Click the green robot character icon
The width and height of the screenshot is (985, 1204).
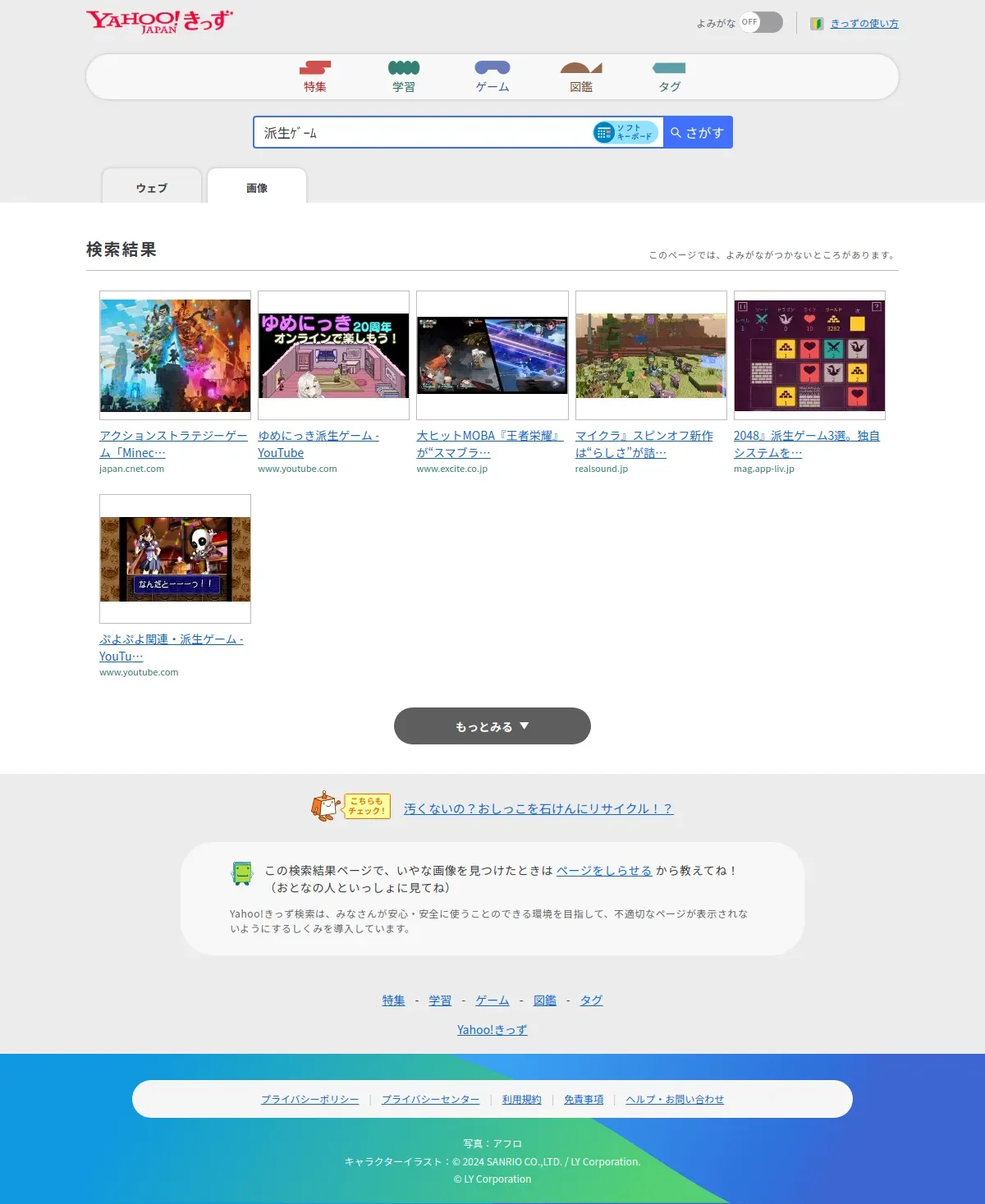[x=242, y=873]
